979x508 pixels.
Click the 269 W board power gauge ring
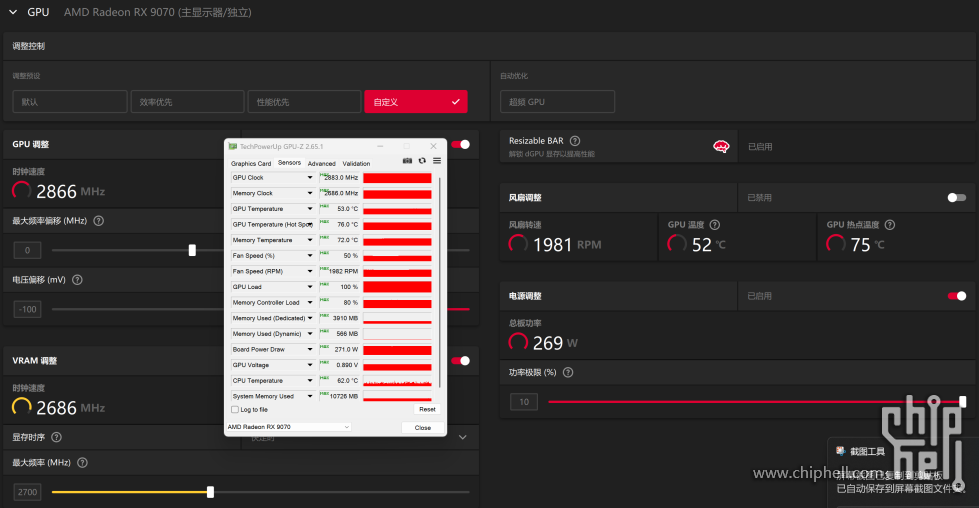pyautogui.click(x=518, y=342)
